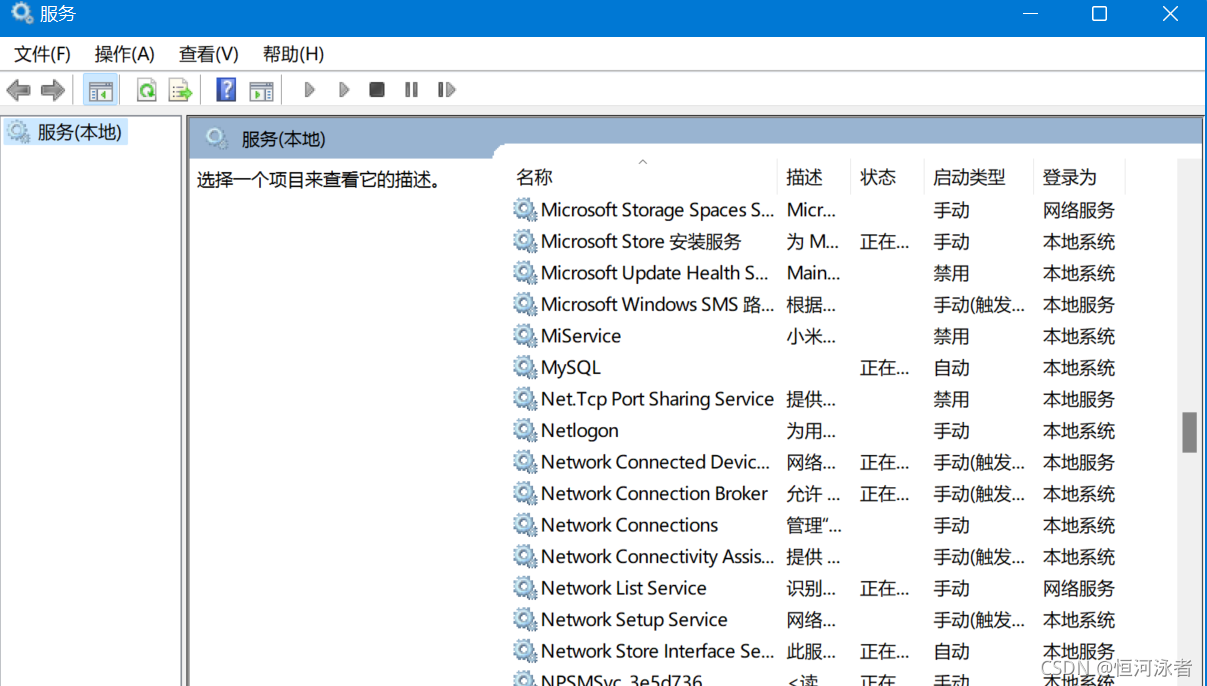Select Network Store Interface Service name

[x=658, y=651]
